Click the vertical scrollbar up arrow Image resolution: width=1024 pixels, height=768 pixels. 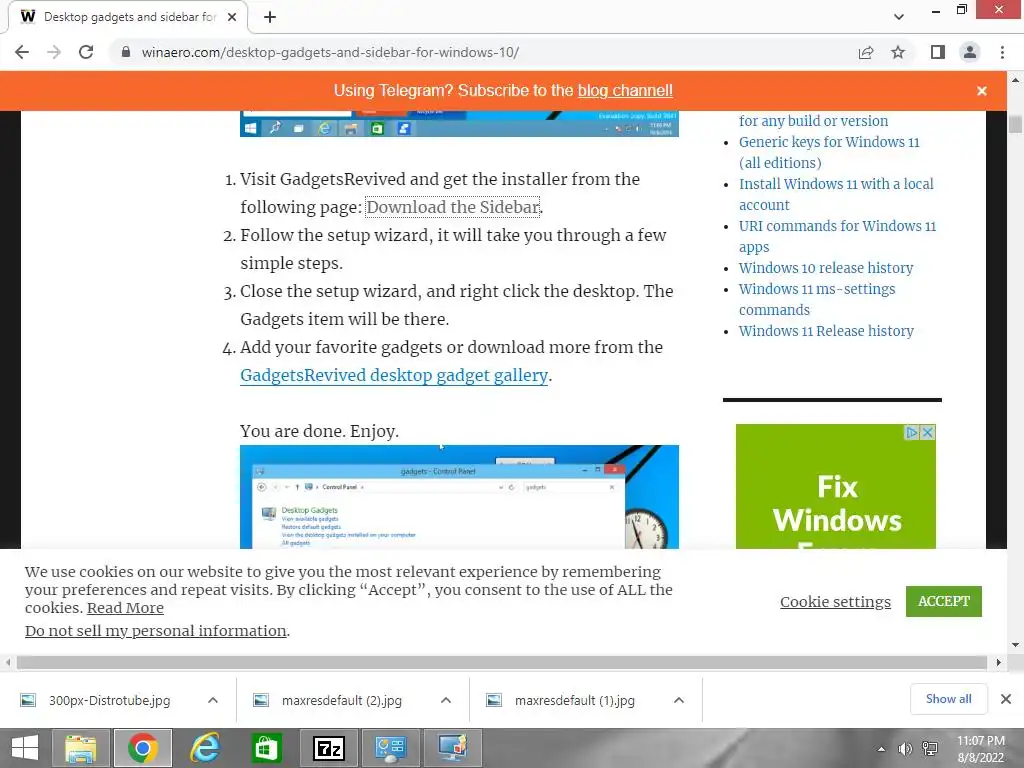(x=1015, y=80)
